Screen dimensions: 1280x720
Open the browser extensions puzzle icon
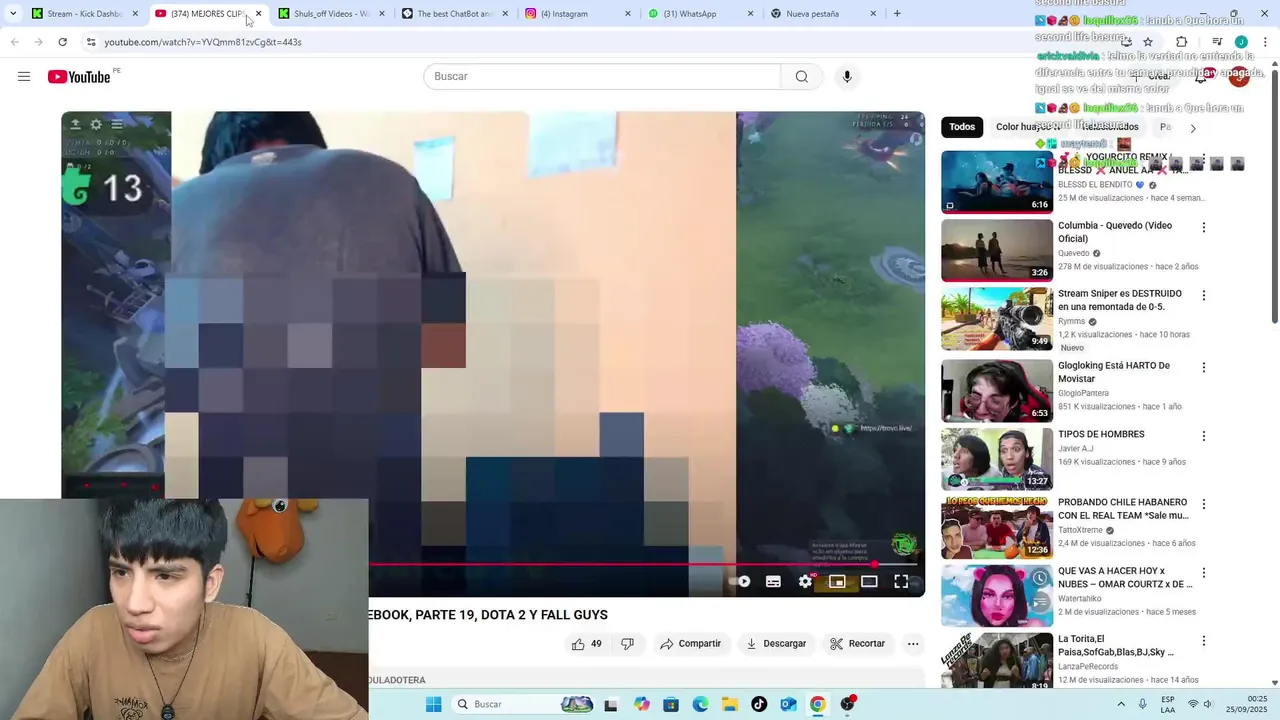point(1181,42)
